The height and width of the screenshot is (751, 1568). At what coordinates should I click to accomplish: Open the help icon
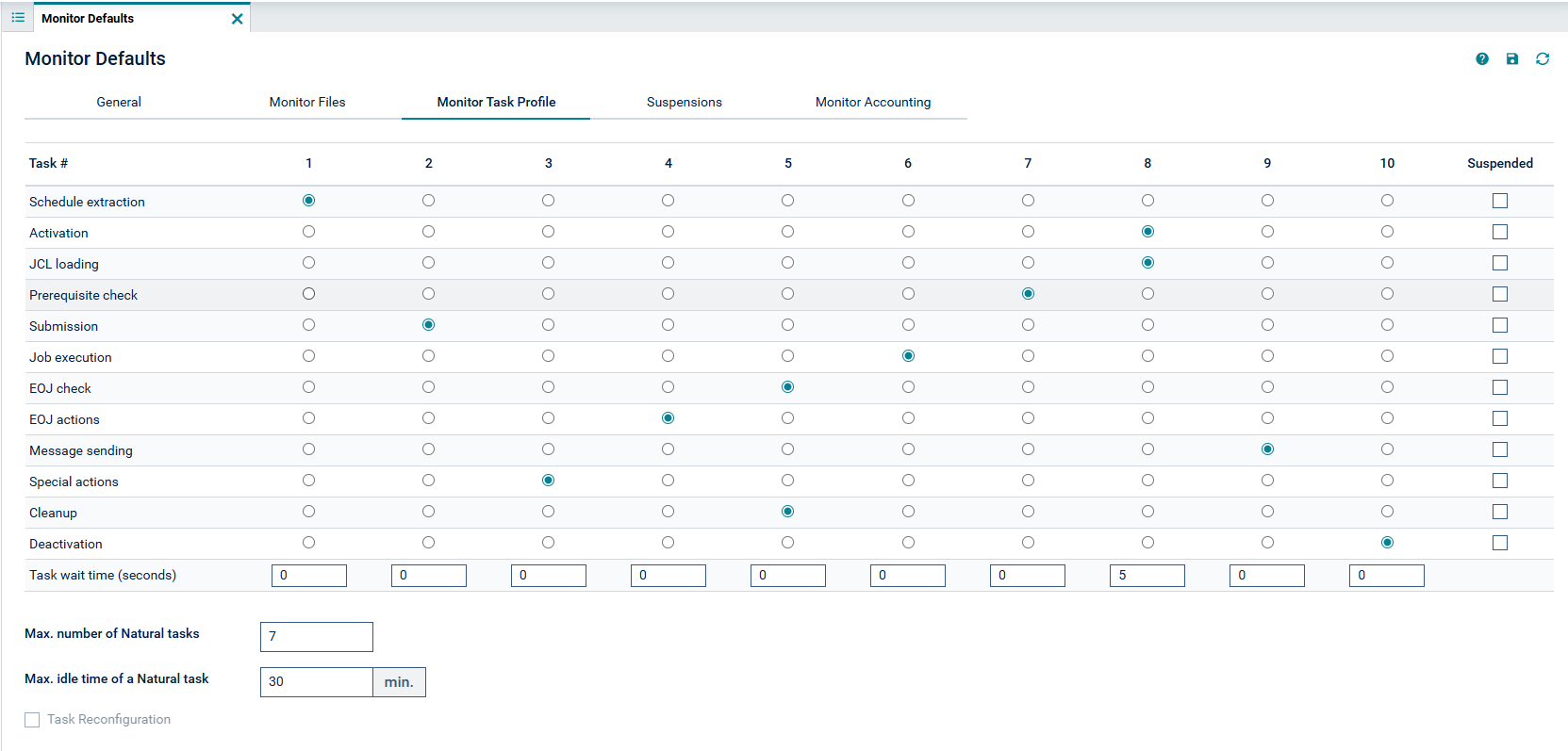[1482, 58]
